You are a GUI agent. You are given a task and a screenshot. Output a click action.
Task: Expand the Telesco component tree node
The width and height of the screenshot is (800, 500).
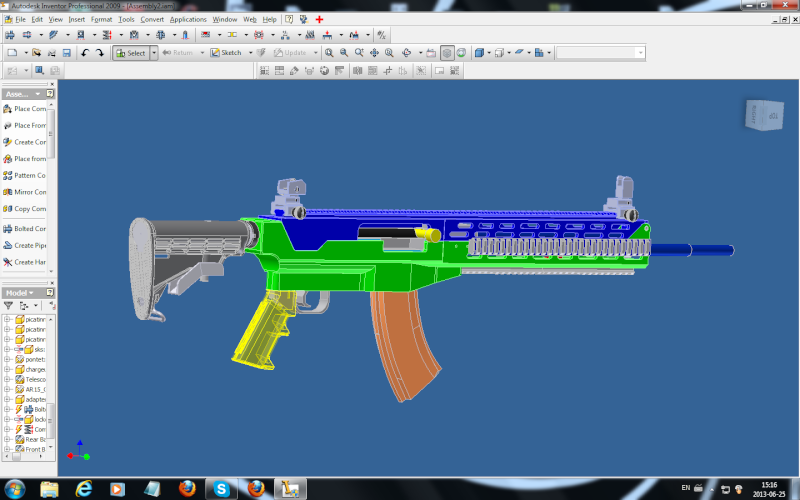pos(7,380)
